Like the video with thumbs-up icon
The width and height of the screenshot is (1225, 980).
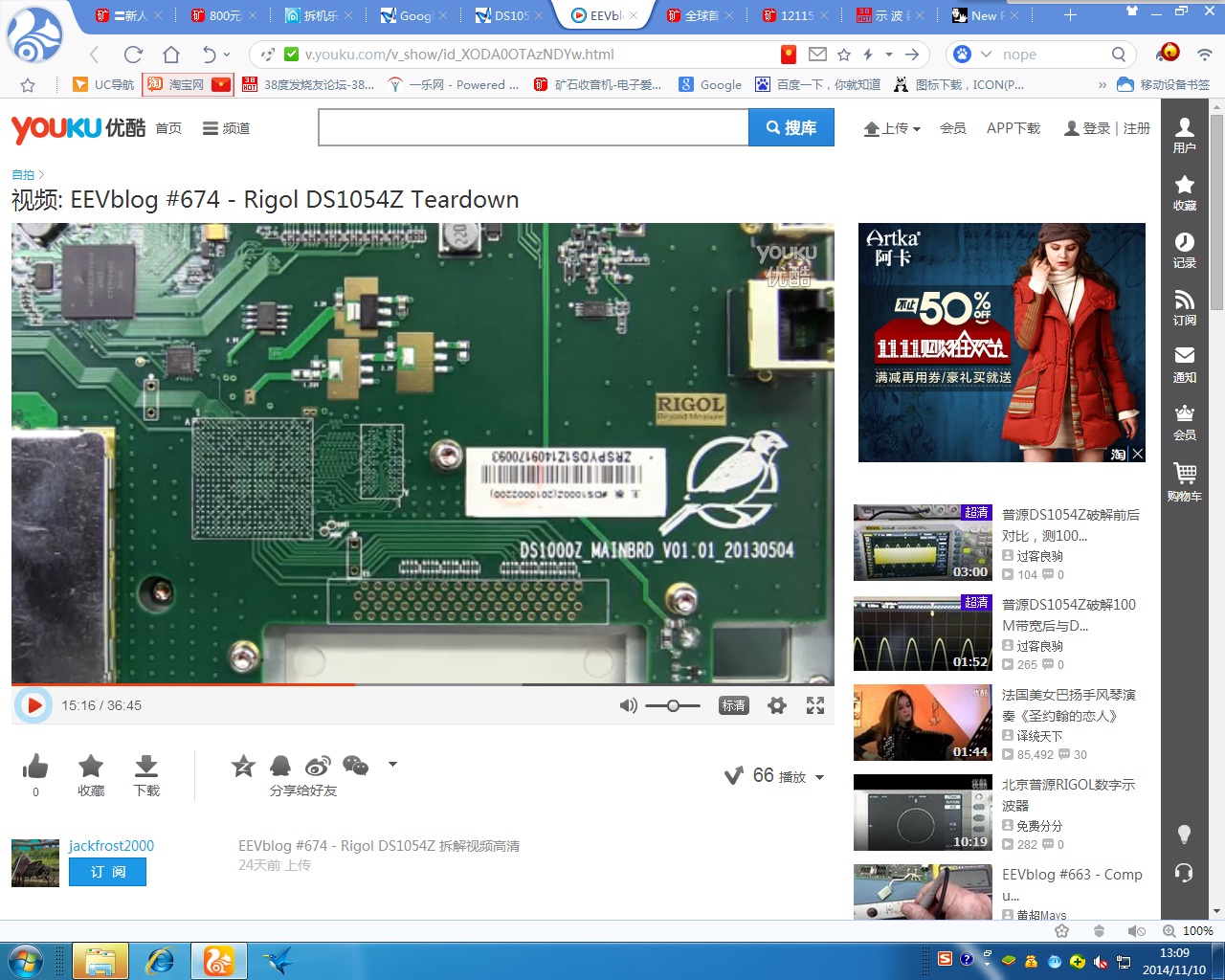35,766
